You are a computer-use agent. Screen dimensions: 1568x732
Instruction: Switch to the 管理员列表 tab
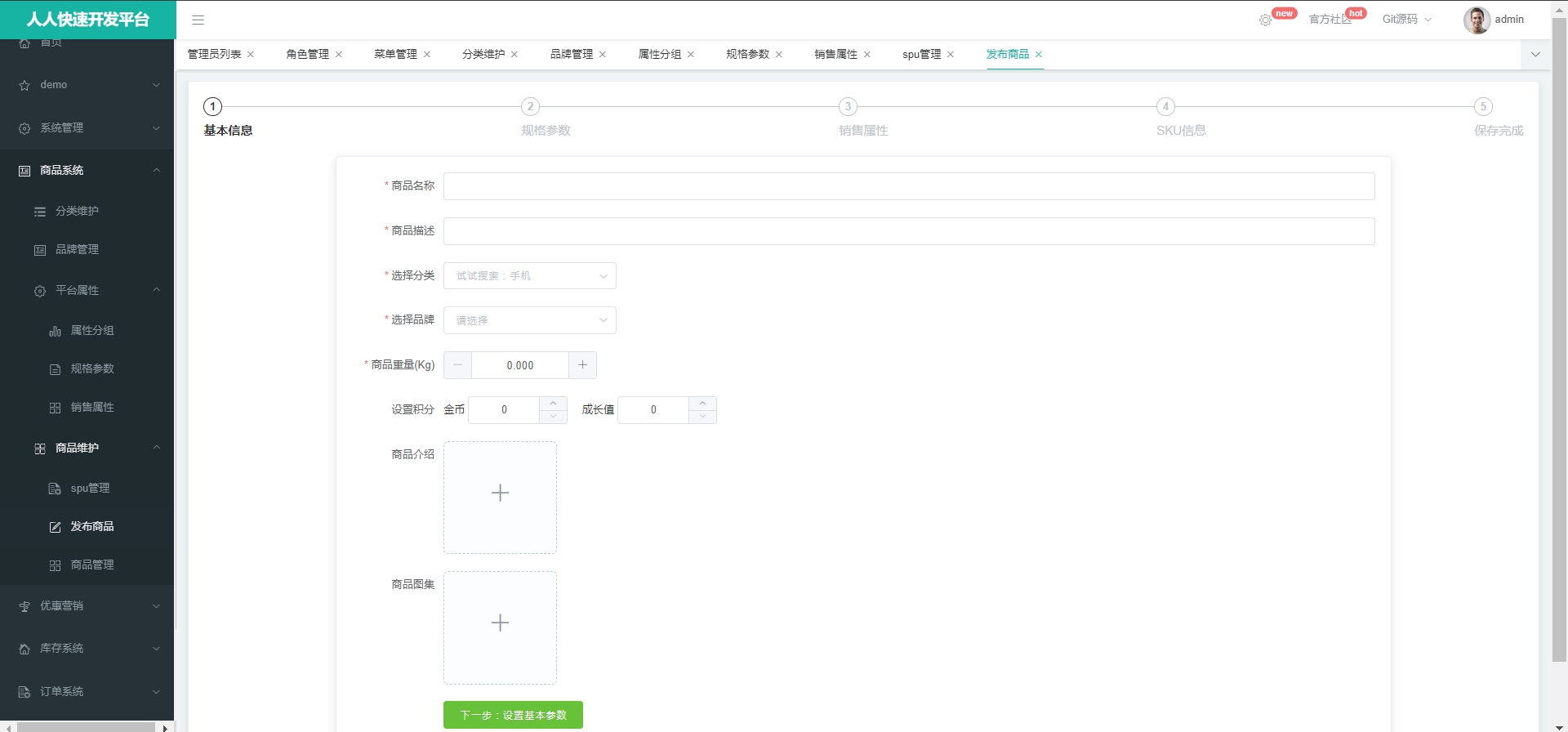pyautogui.click(x=215, y=55)
